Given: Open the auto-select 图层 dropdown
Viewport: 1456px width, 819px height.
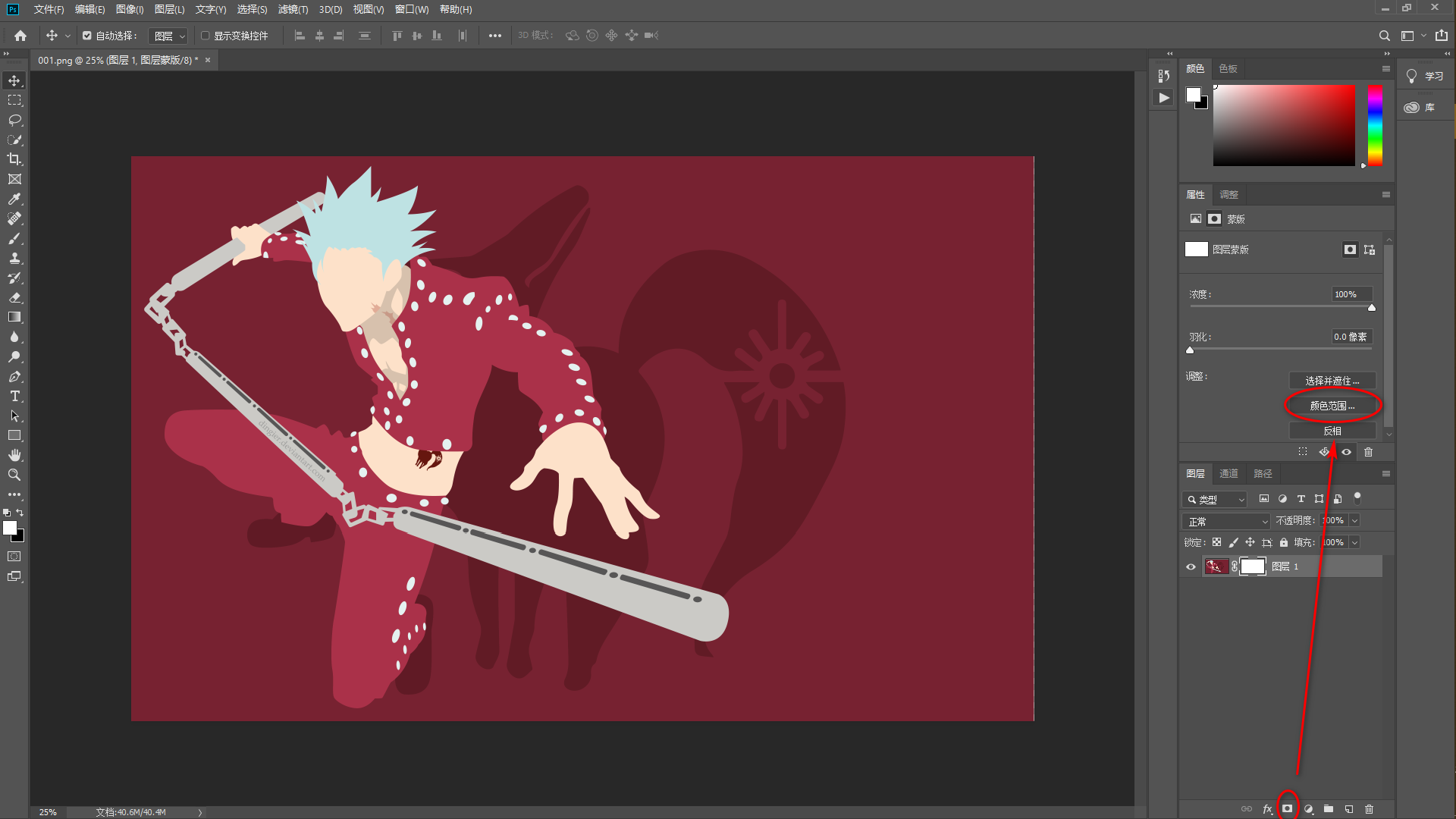Looking at the screenshot, I should [169, 36].
